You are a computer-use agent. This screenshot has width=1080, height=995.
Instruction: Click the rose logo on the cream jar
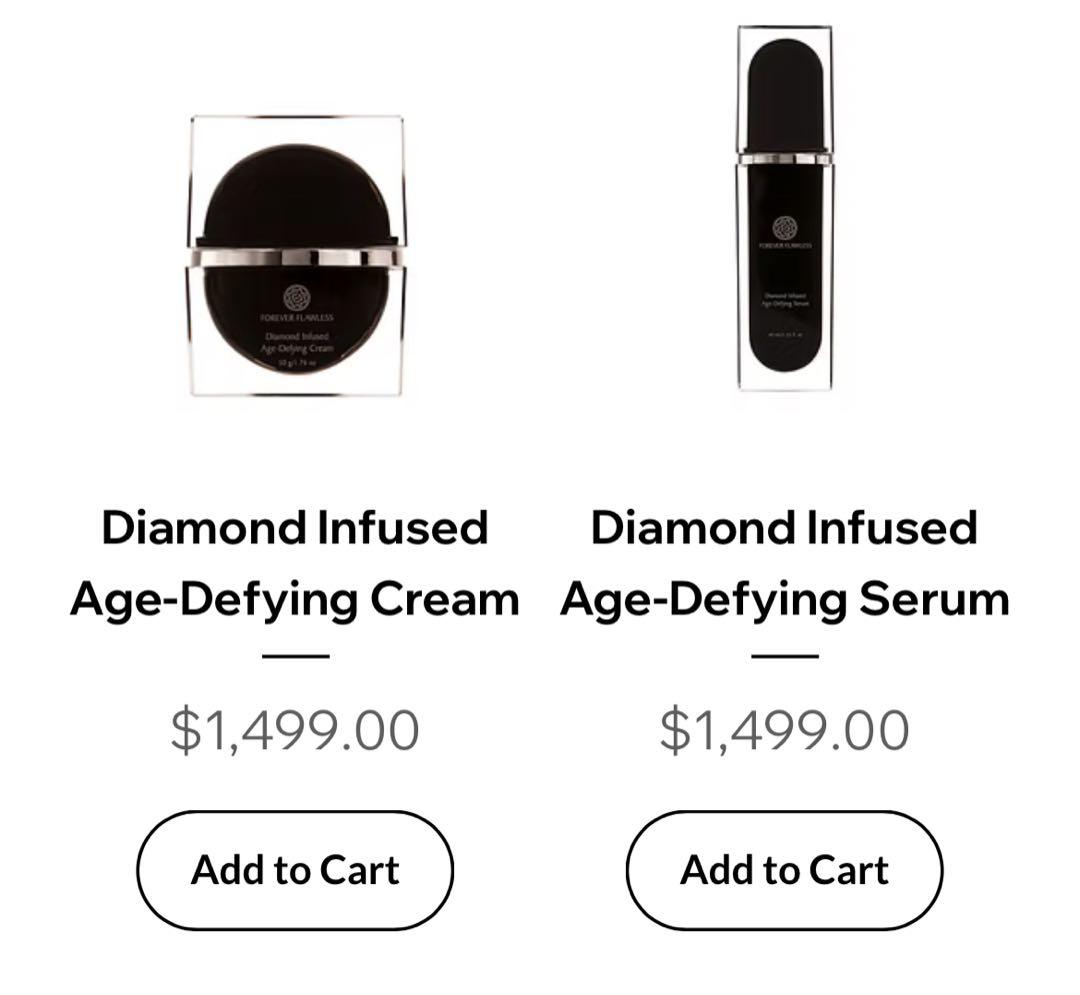tap(295, 297)
